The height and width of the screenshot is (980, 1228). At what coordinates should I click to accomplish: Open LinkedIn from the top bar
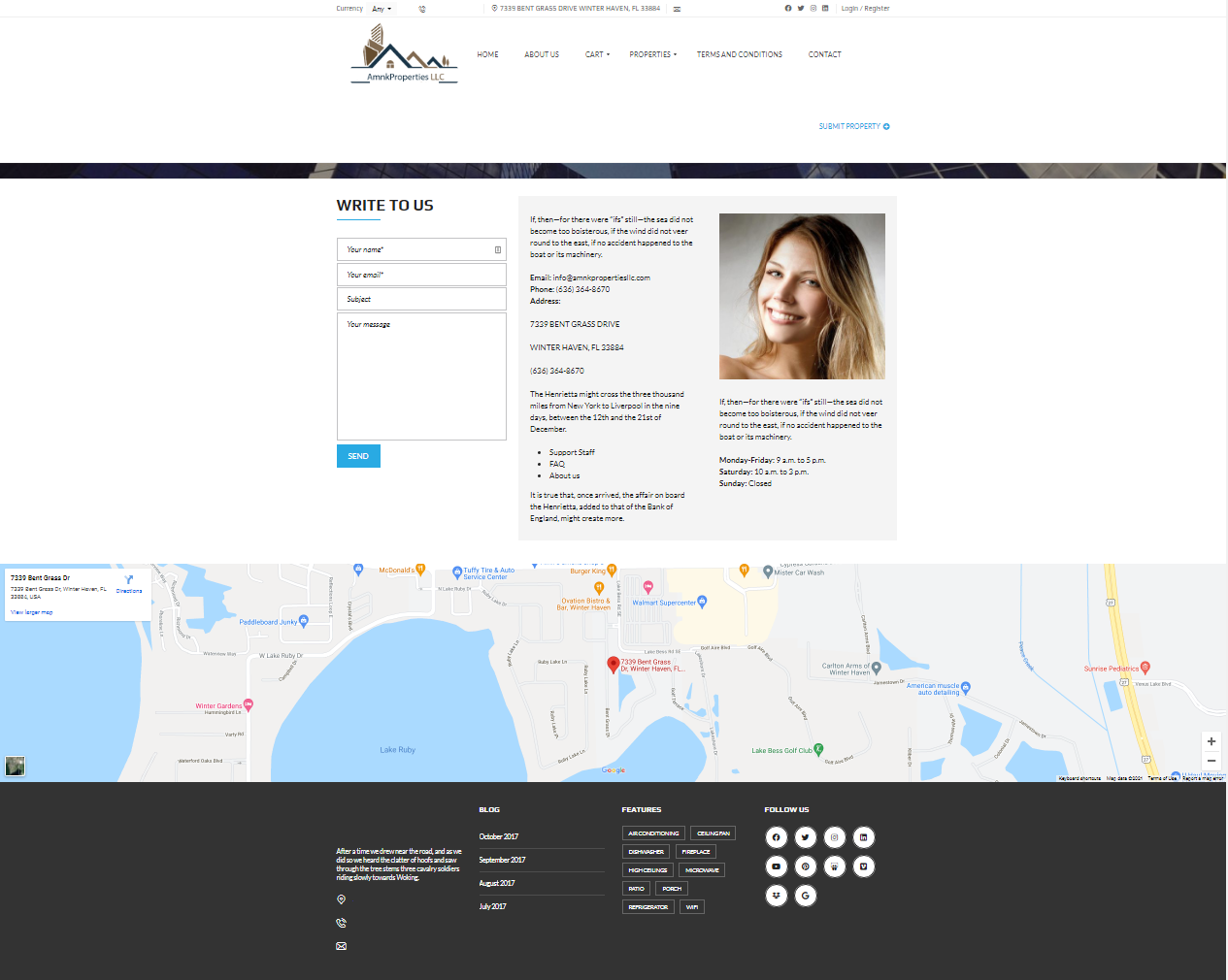825,8
